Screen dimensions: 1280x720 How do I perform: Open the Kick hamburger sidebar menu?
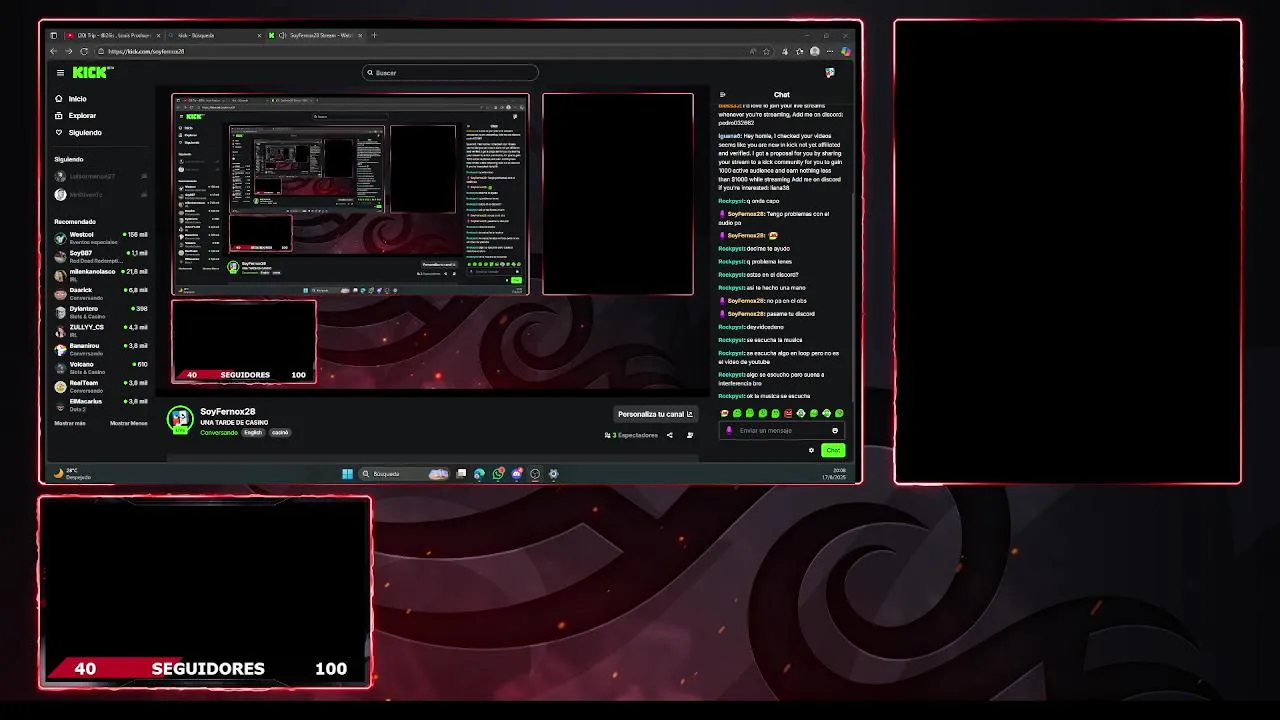click(60, 73)
